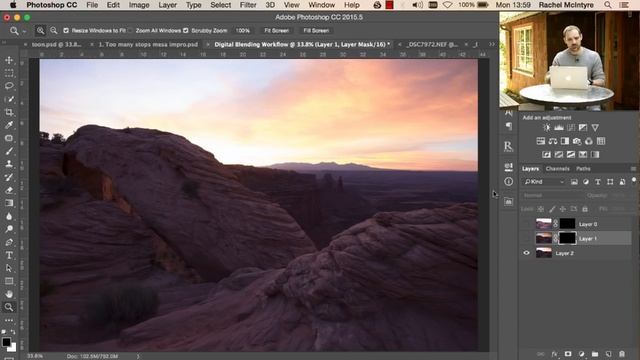640x360 pixels.
Task: Open the status bar info arrow
Action: [x=138, y=356]
